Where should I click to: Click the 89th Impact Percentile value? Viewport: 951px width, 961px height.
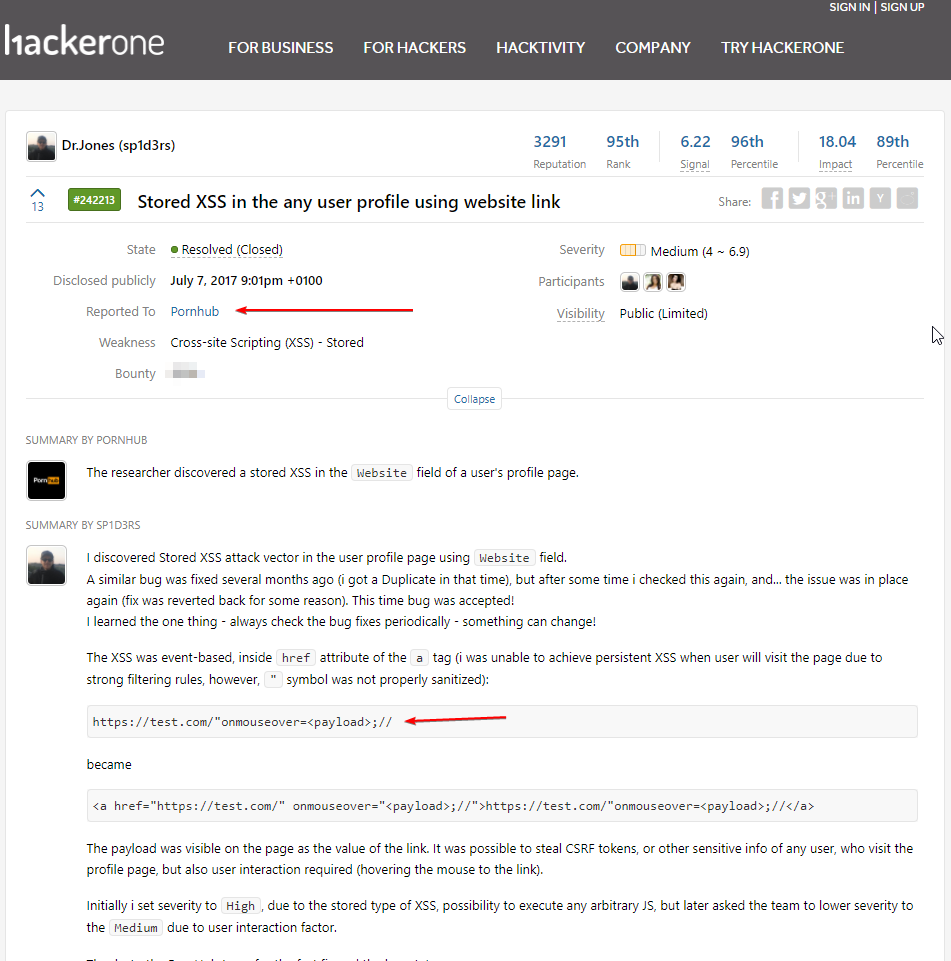click(892, 142)
